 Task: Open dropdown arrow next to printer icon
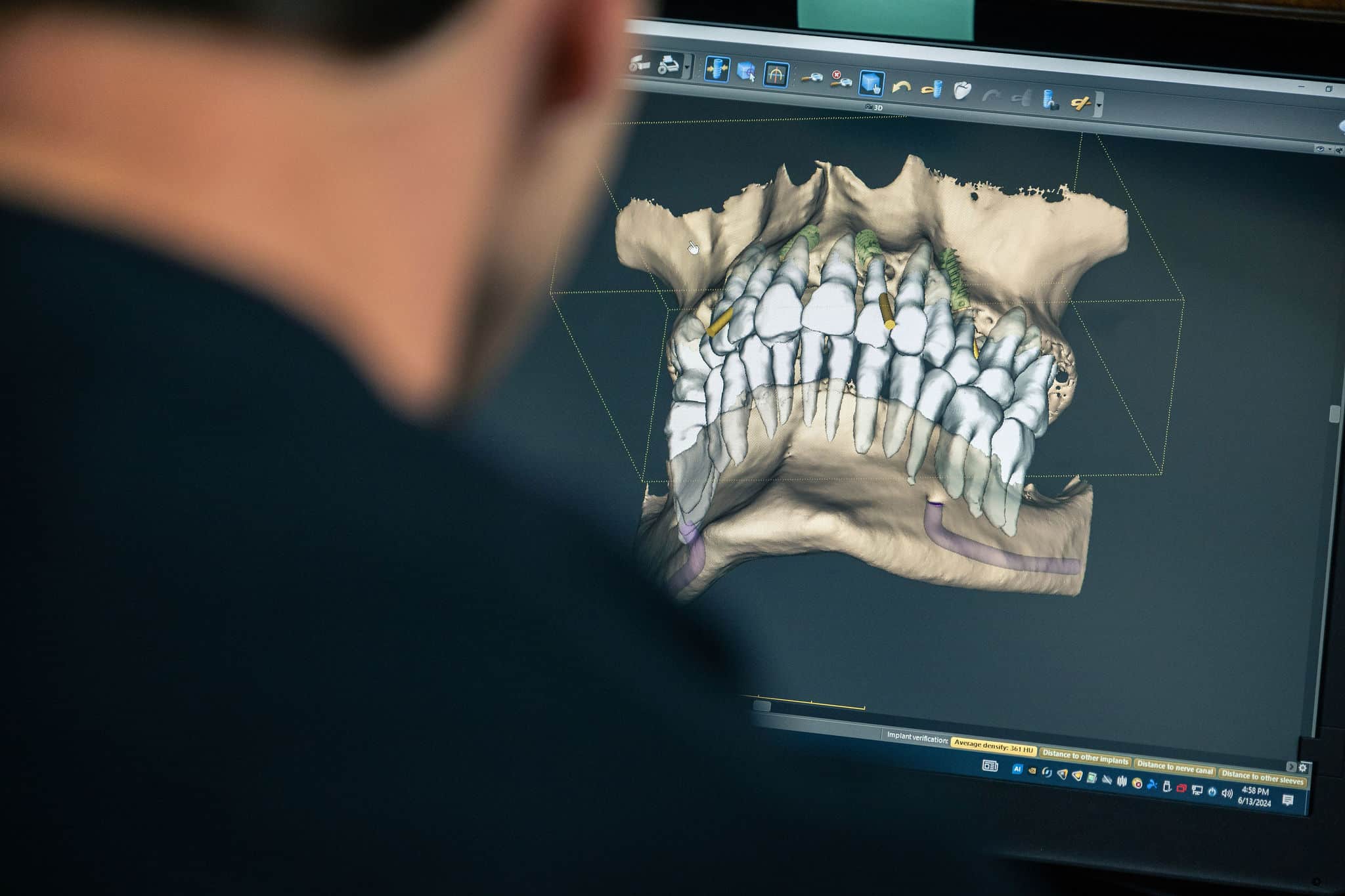point(687,66)
